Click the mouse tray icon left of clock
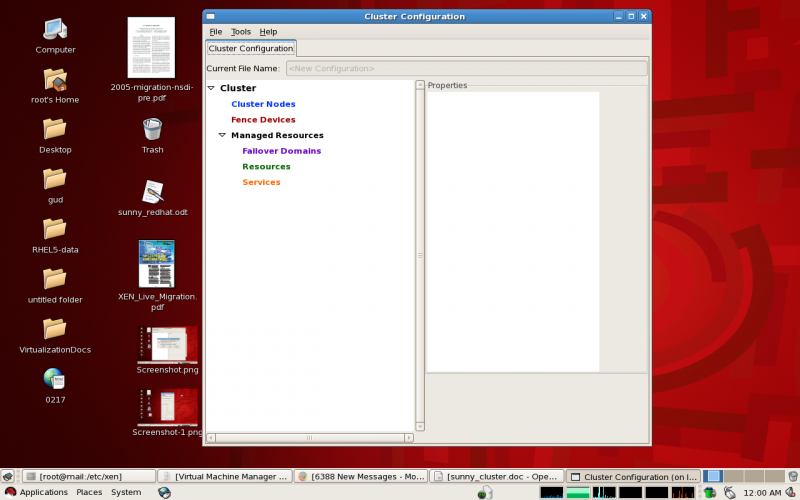Screen dimensions: 800x500 coord(730,492)
